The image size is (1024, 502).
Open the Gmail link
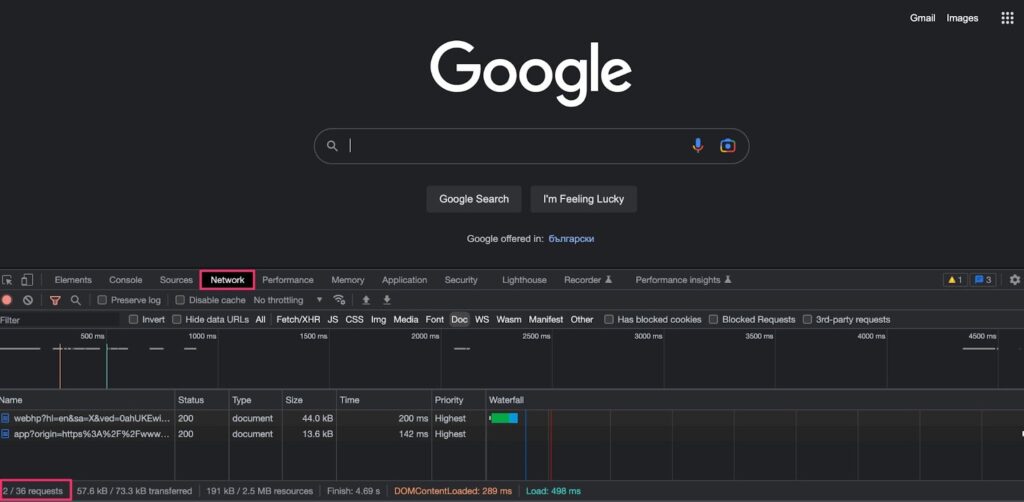[923, 18]
